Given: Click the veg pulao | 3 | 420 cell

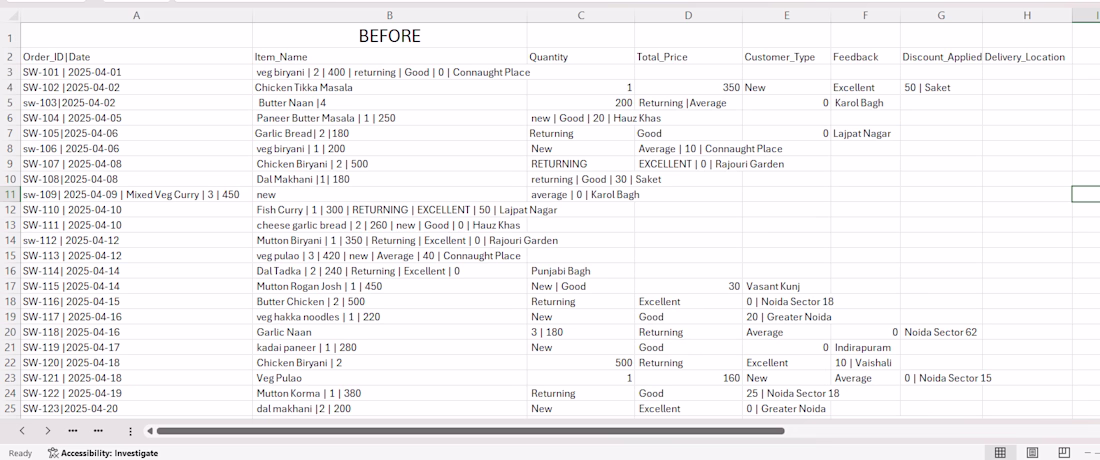Looking at the screenshot, I should click(x=389, y=256).
